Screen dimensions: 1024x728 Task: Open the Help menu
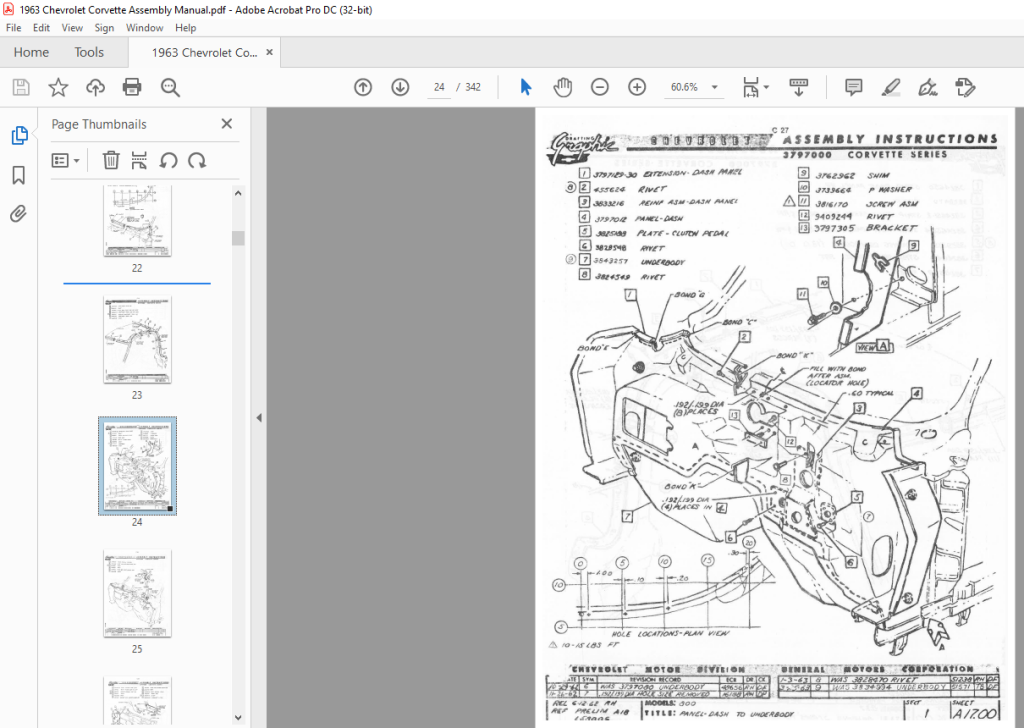(185, 27)
